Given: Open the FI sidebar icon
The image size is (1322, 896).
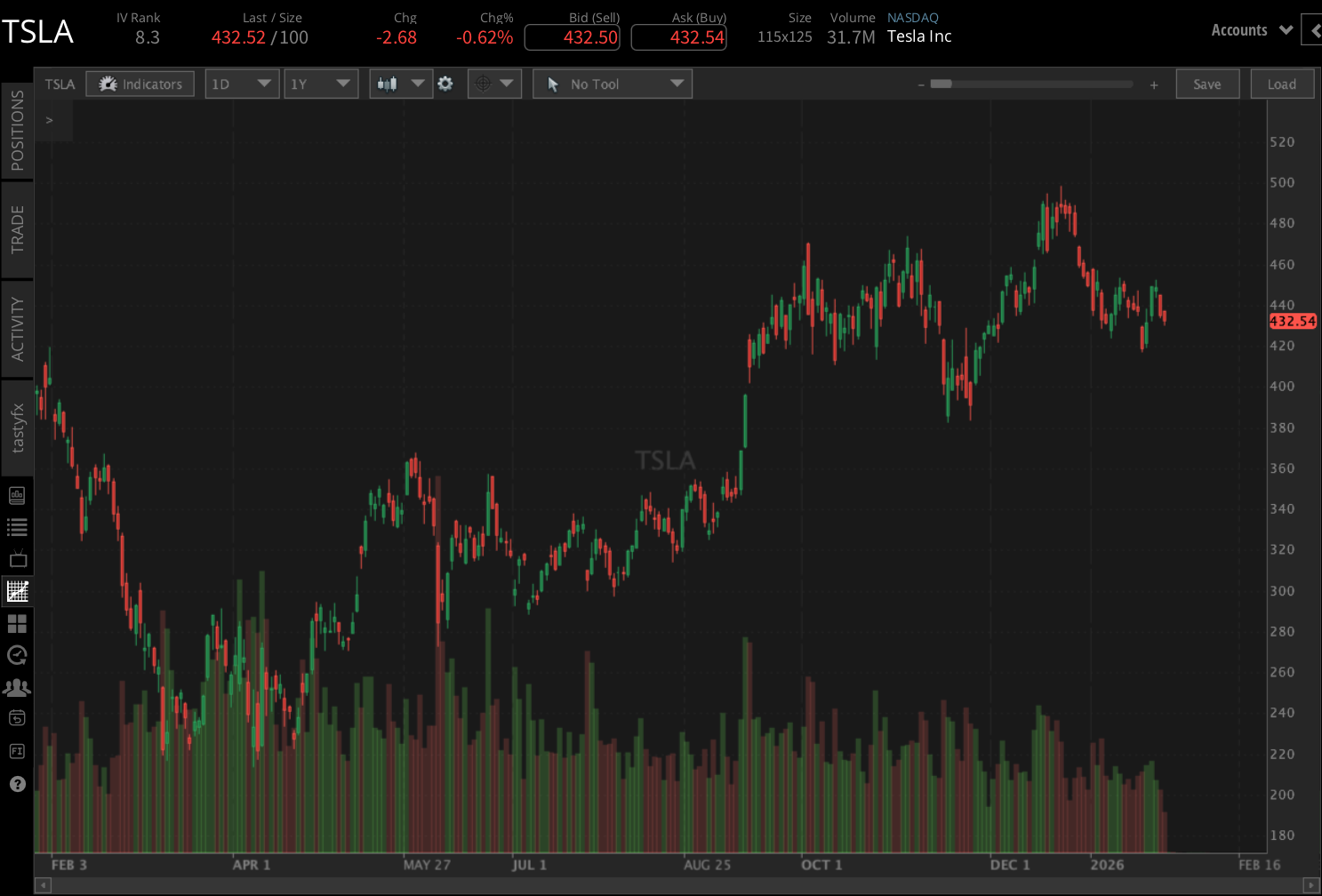Looking at the screenshot, I should tap(17, 751).
